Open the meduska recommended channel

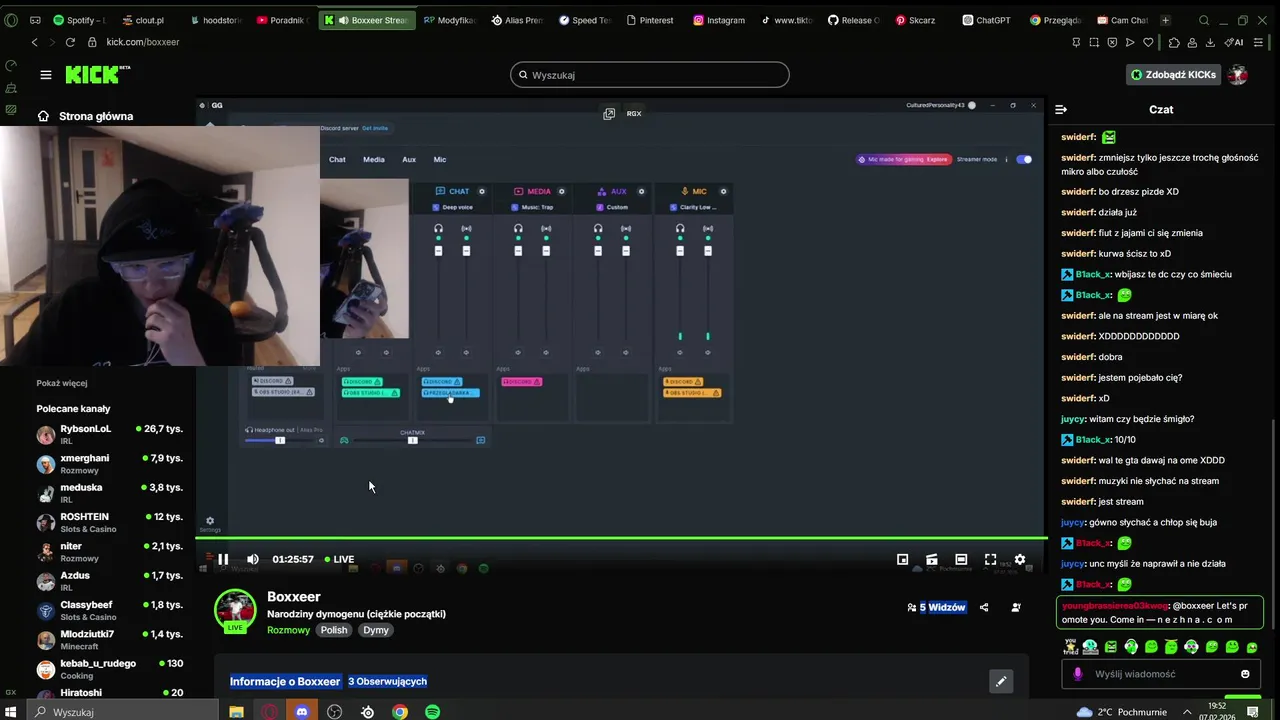[110, 493]
